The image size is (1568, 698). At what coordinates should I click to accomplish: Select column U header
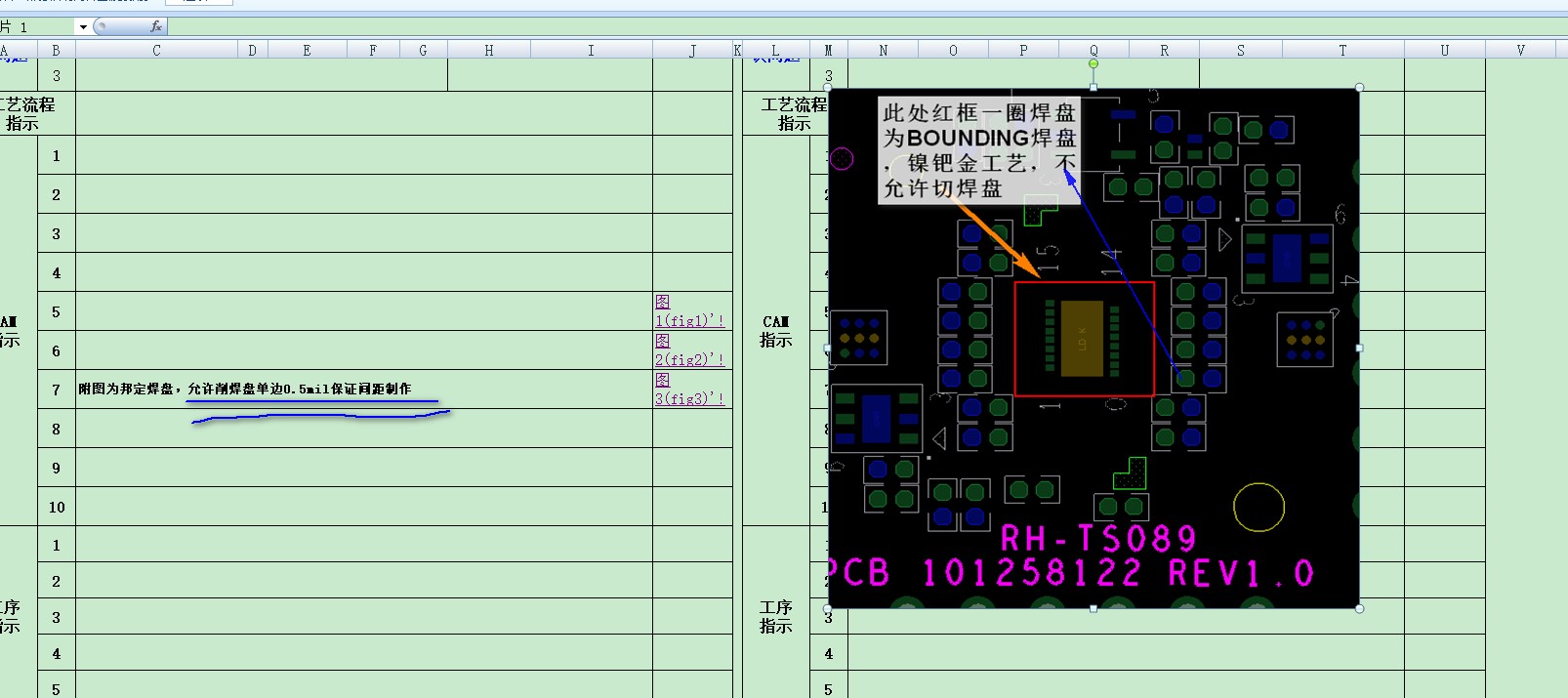1444,50
